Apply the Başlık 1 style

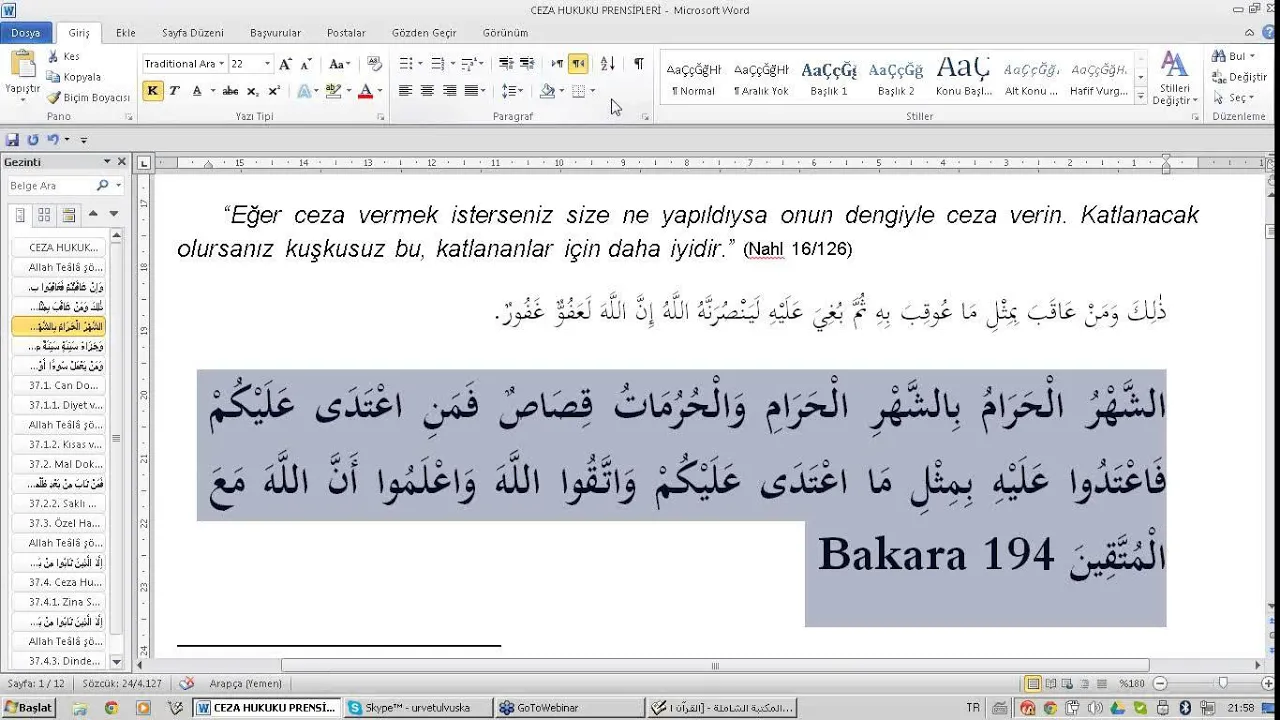[829, 78]
